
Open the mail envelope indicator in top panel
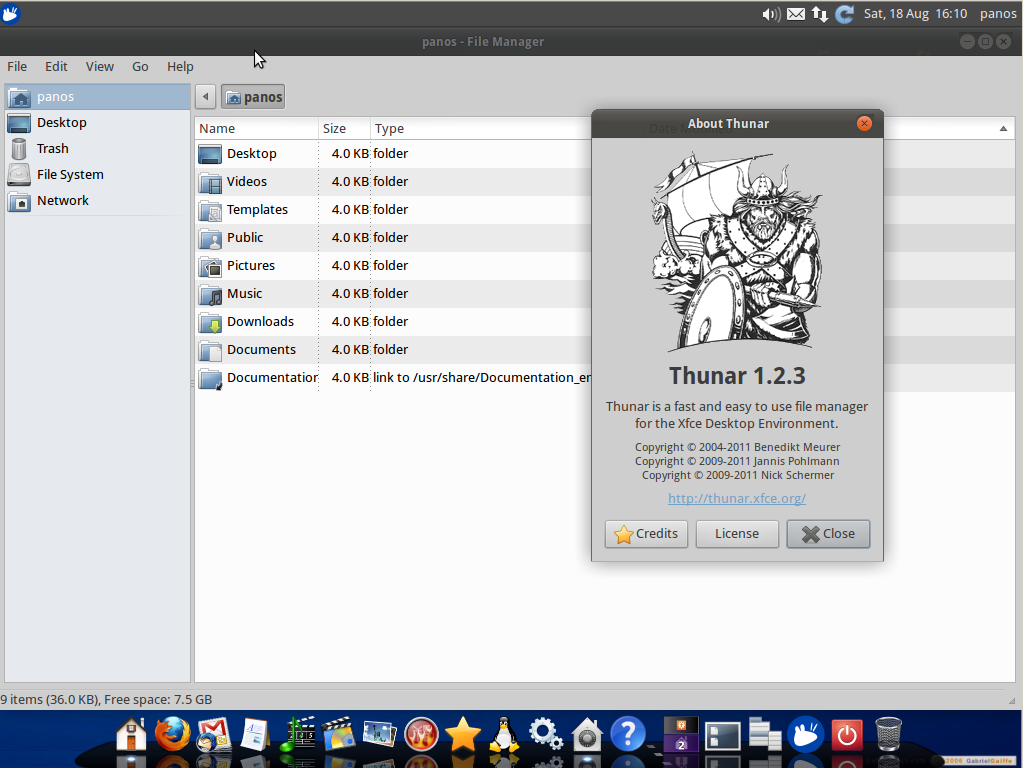[x=796, y=14]
